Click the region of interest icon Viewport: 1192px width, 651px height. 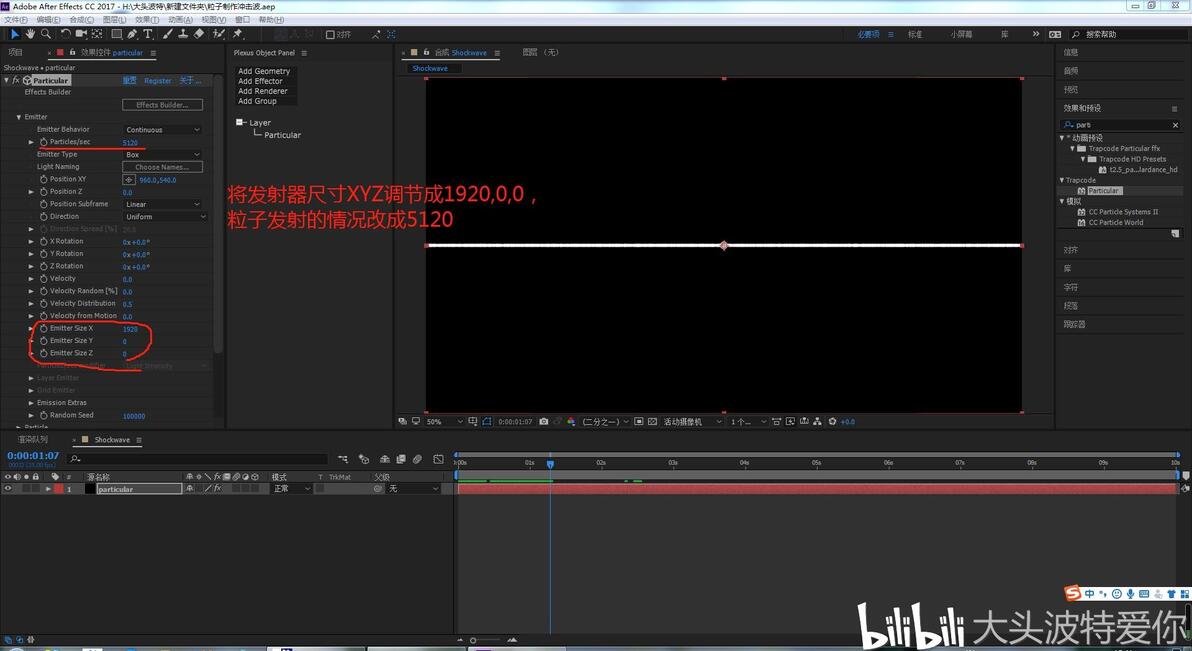pos(639,421)
